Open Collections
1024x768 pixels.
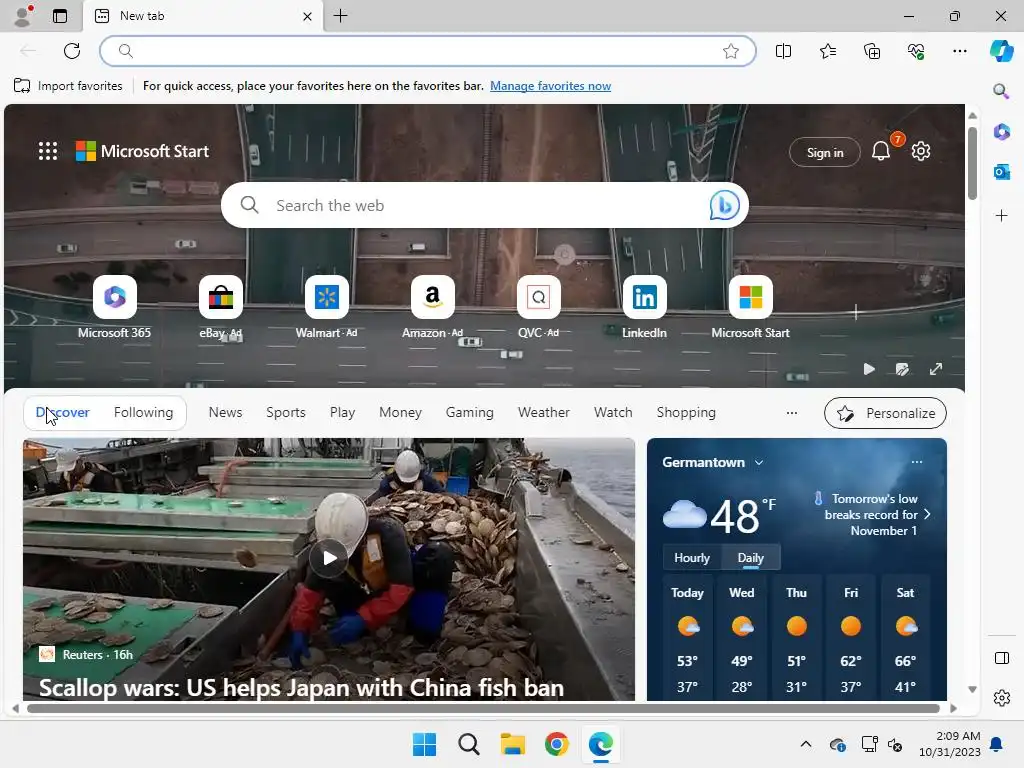coord(872,51)
